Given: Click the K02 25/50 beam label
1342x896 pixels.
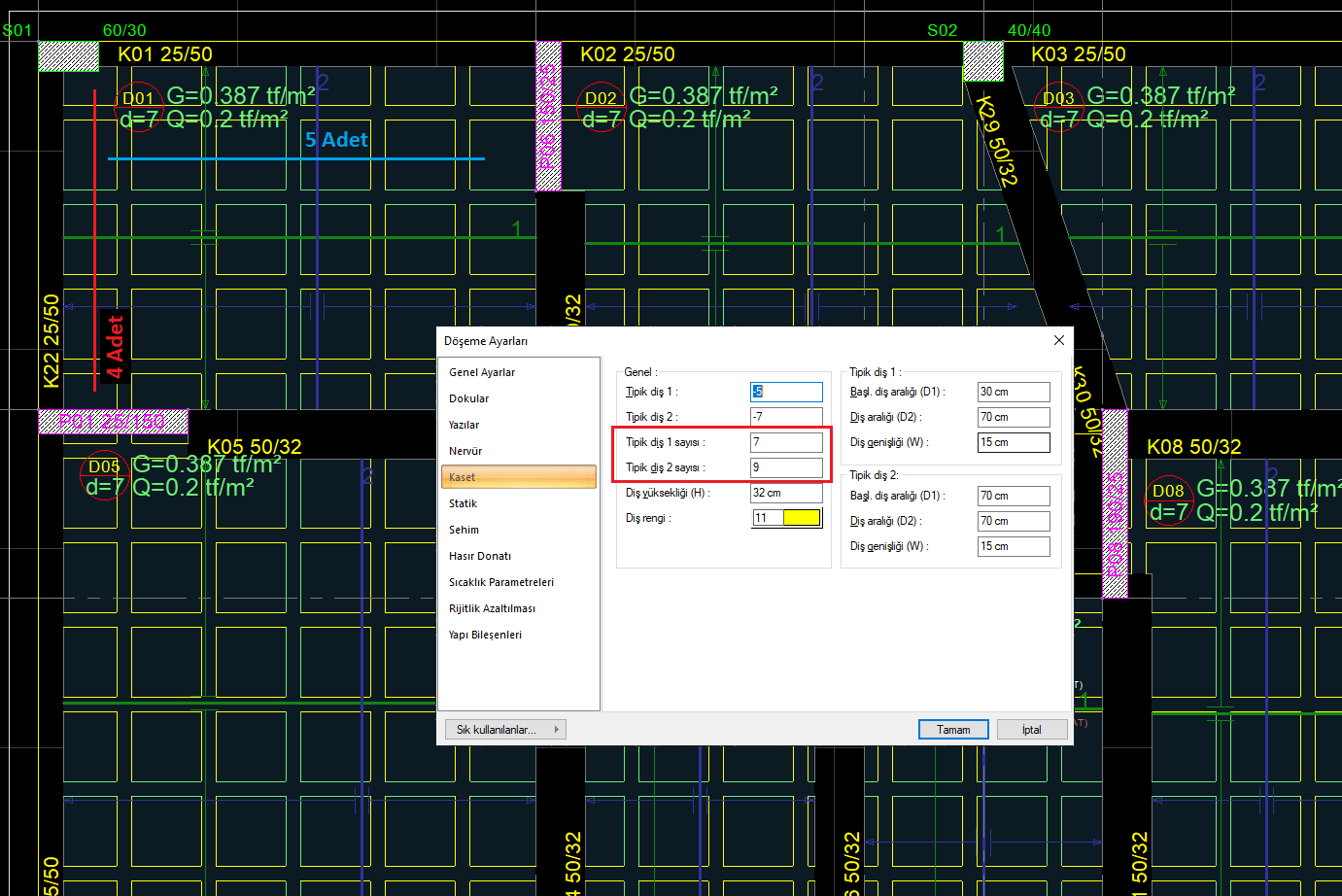Looking at the screenshot, I should coord(628,54).
